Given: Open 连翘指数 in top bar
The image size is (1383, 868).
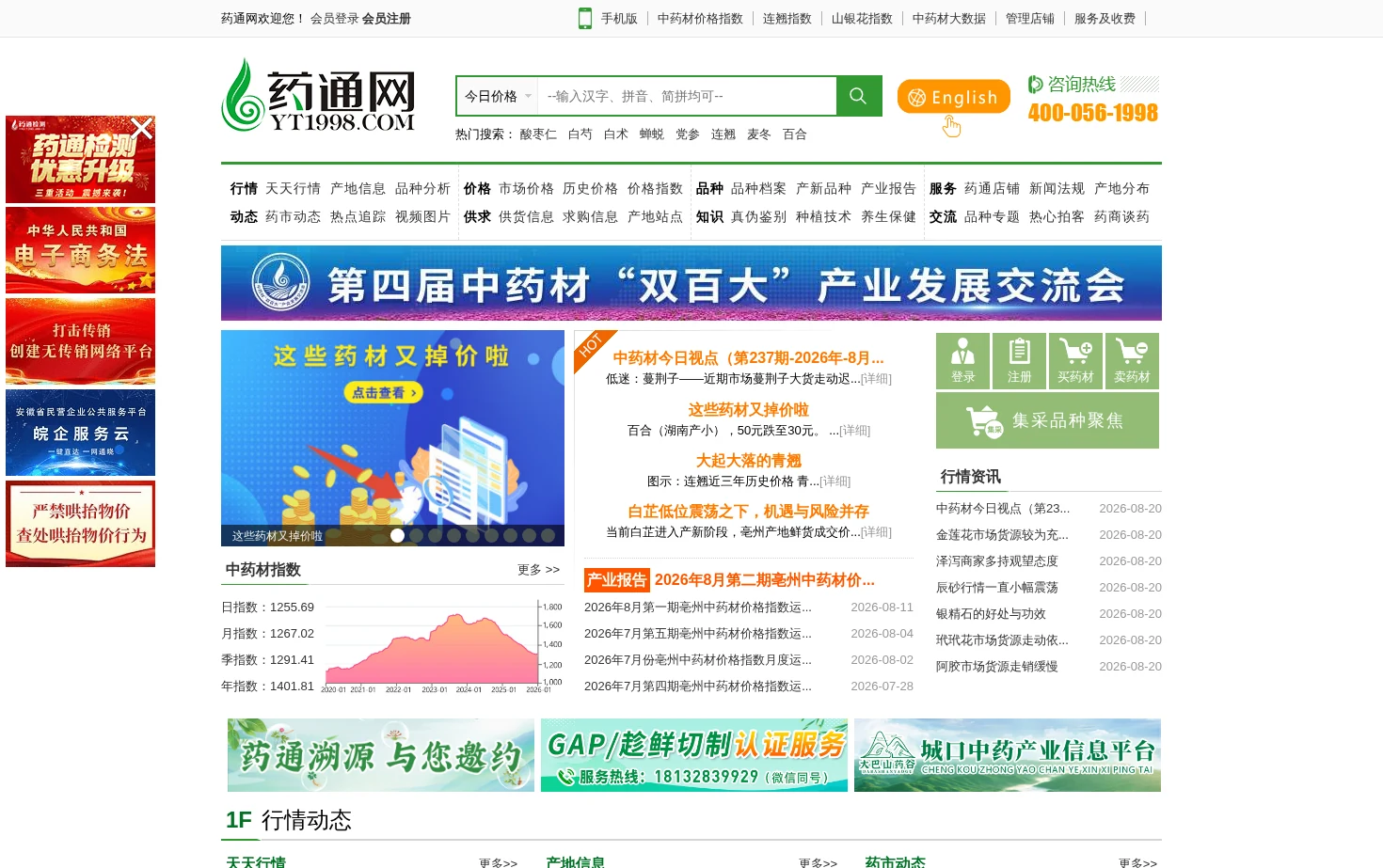Looking at the screenshot, I should point(787,18).
